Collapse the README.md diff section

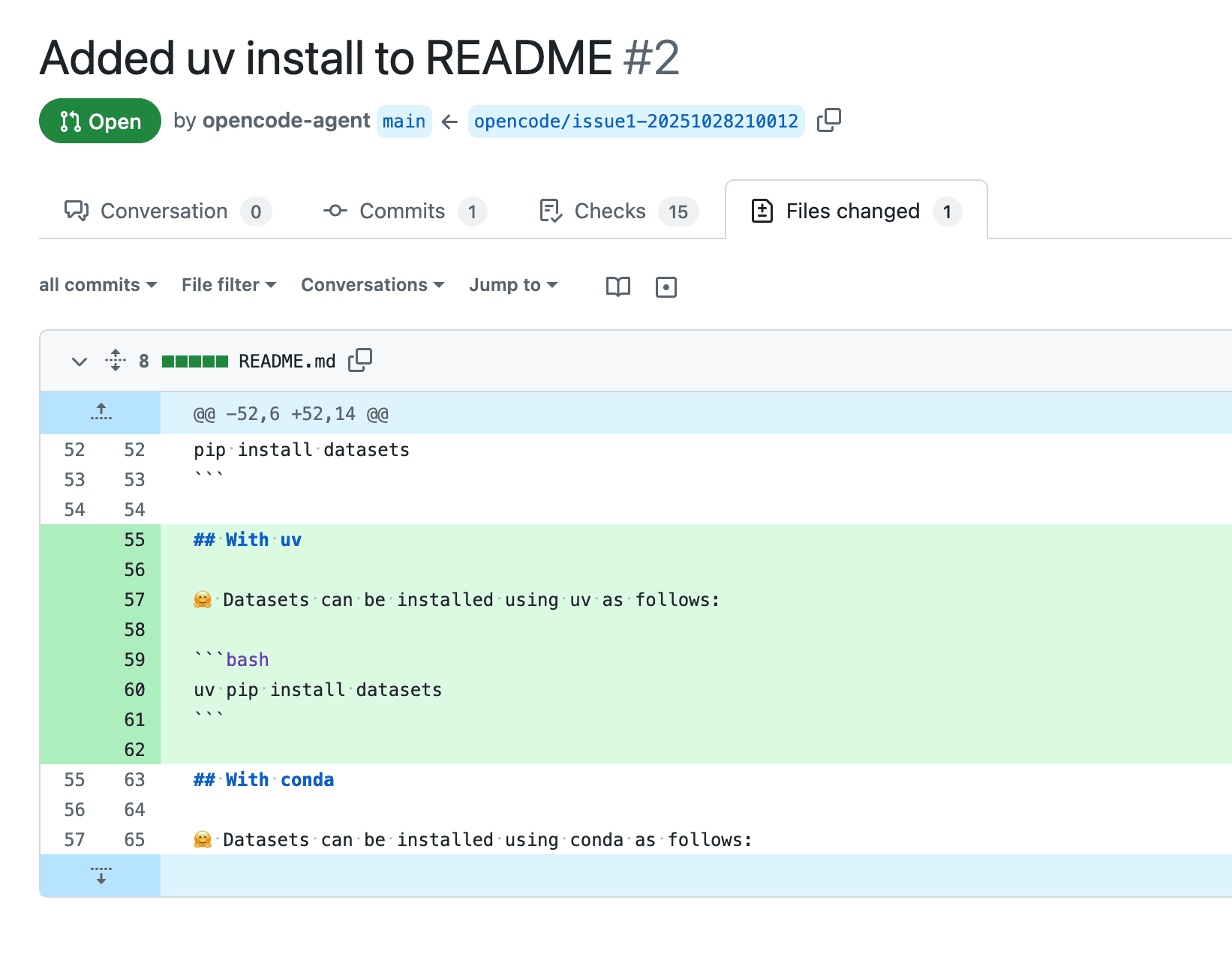[x=79, y=361]
